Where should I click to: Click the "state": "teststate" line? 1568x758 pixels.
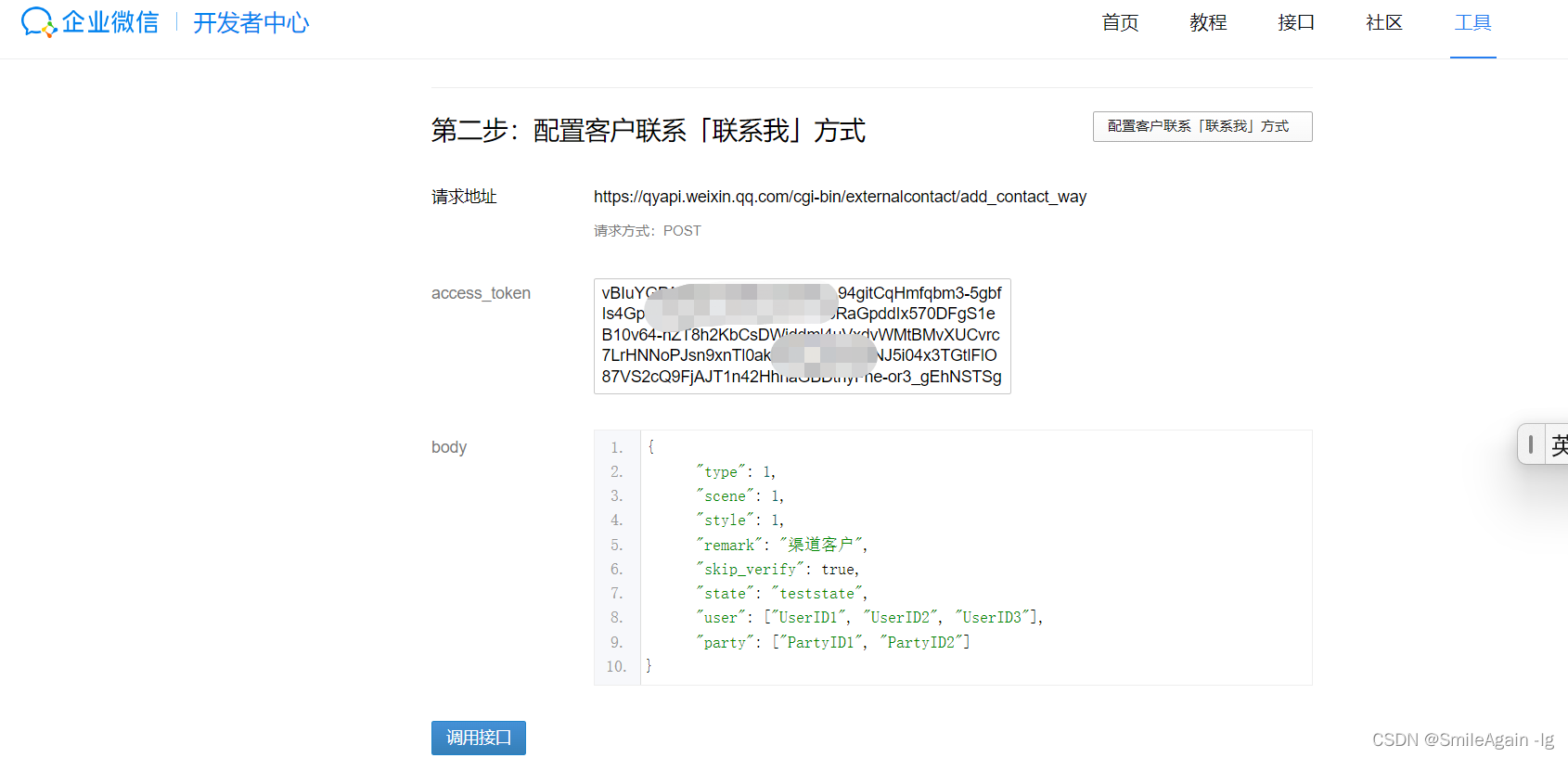tap(782, 594)
